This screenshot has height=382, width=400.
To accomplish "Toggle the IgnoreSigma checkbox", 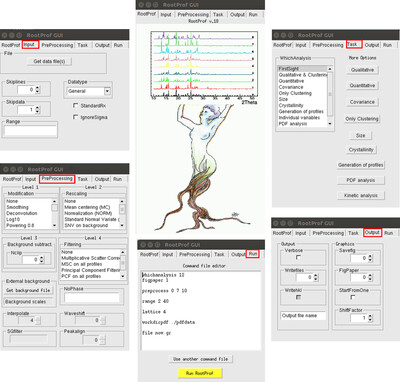I will [76, 117].
